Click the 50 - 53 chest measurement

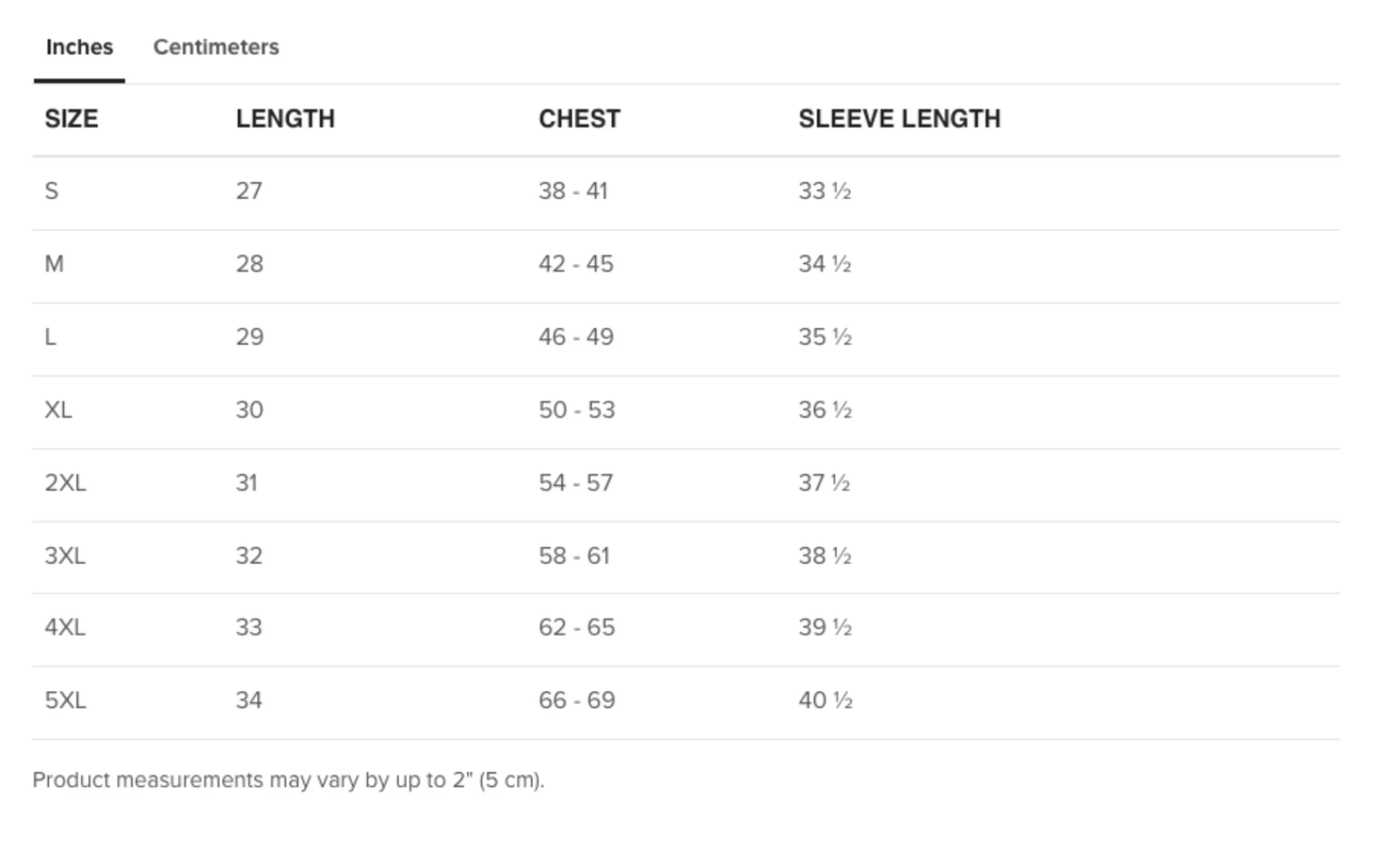(577, 410)
